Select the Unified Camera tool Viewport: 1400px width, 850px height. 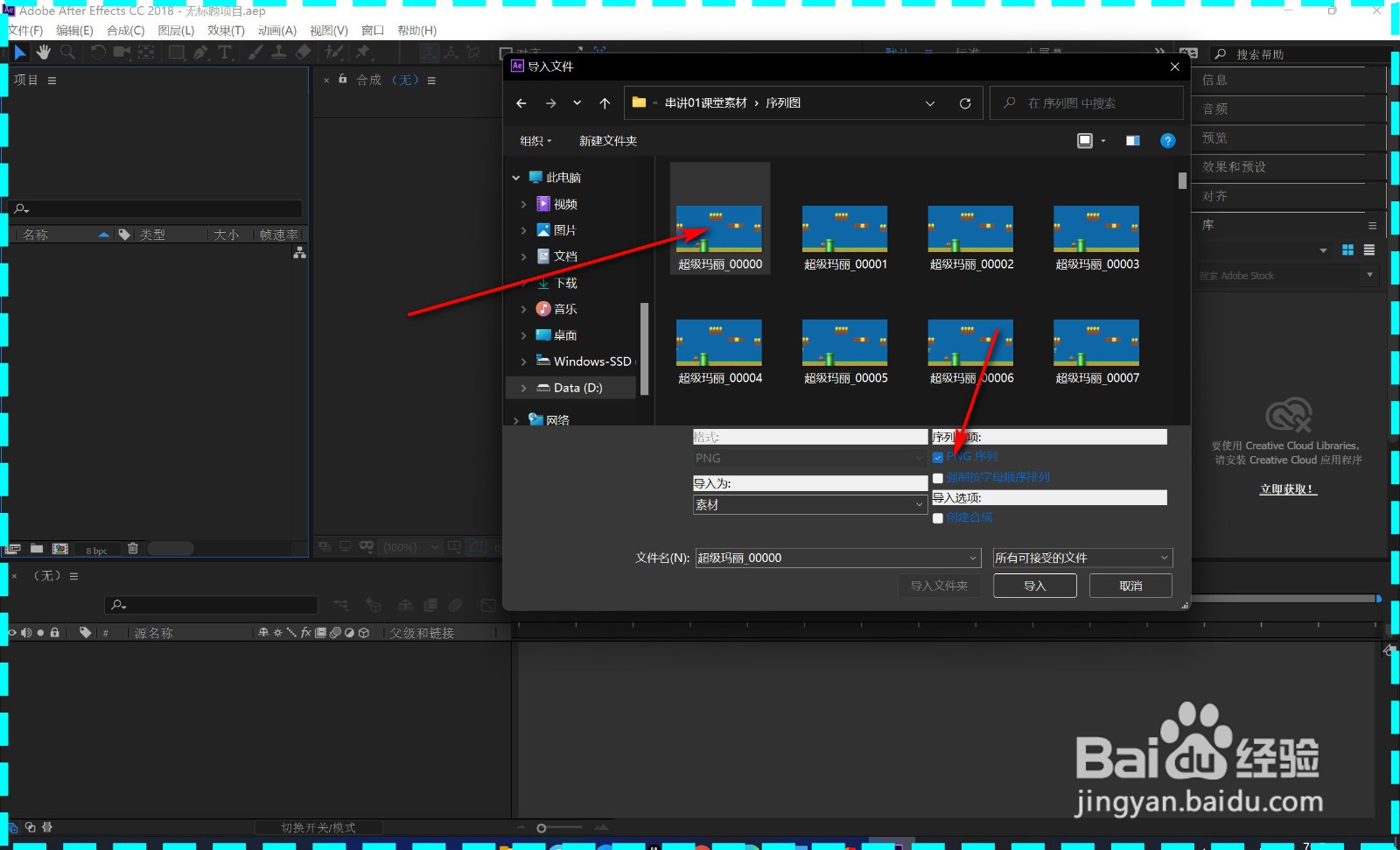pyautogui.click(x=122, y=53)
